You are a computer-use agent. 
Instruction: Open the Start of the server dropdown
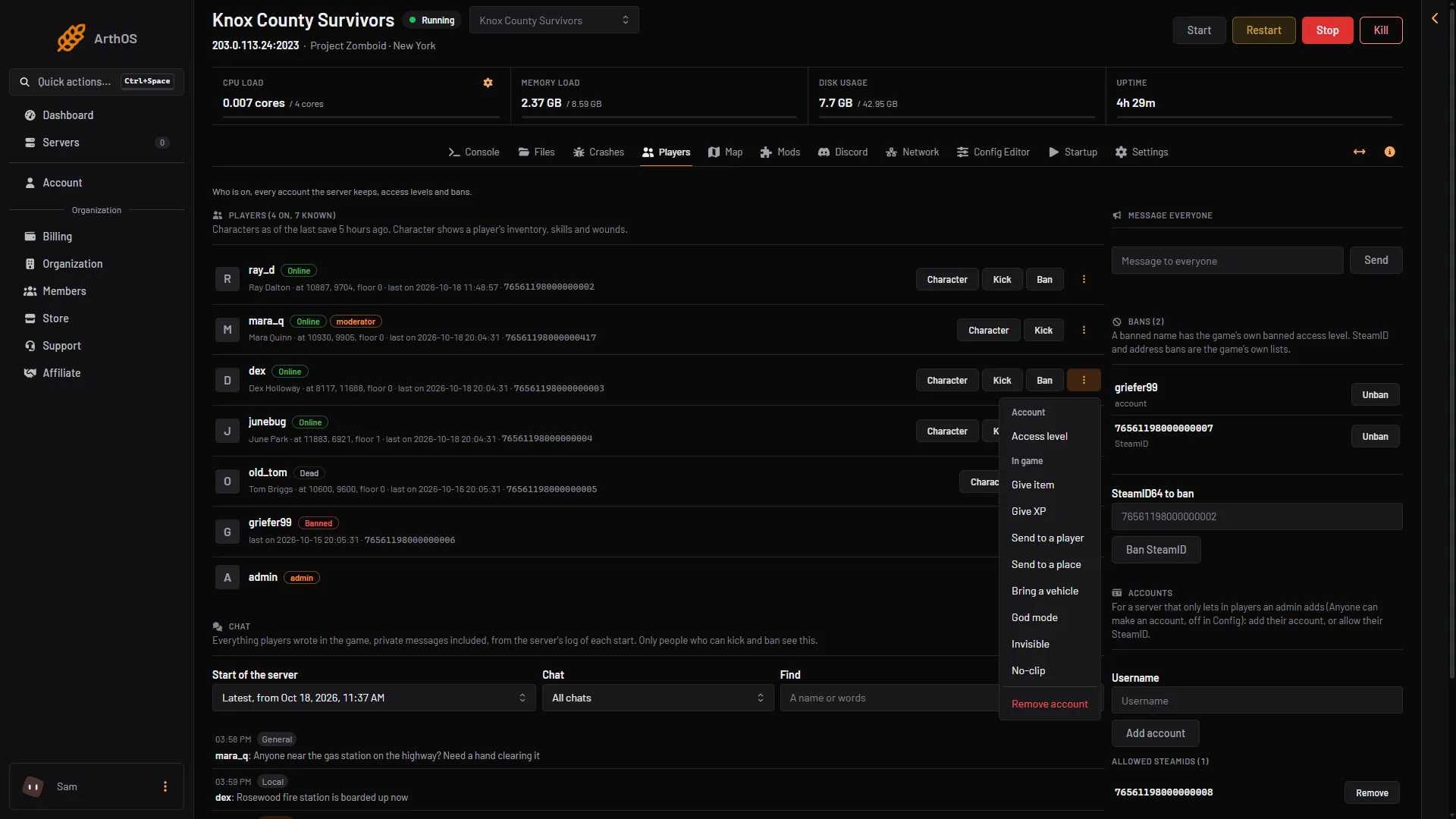pos(374,698)
